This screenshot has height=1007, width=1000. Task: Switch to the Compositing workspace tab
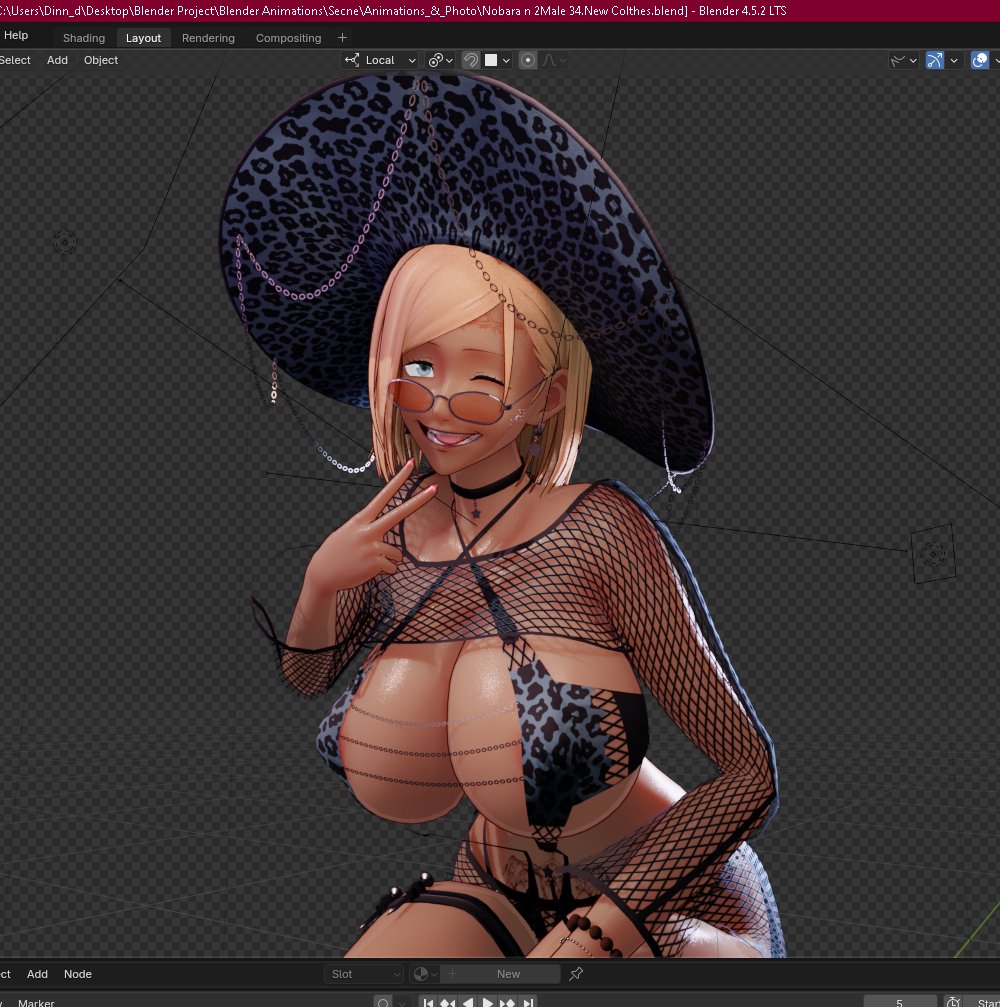(288, 38)
